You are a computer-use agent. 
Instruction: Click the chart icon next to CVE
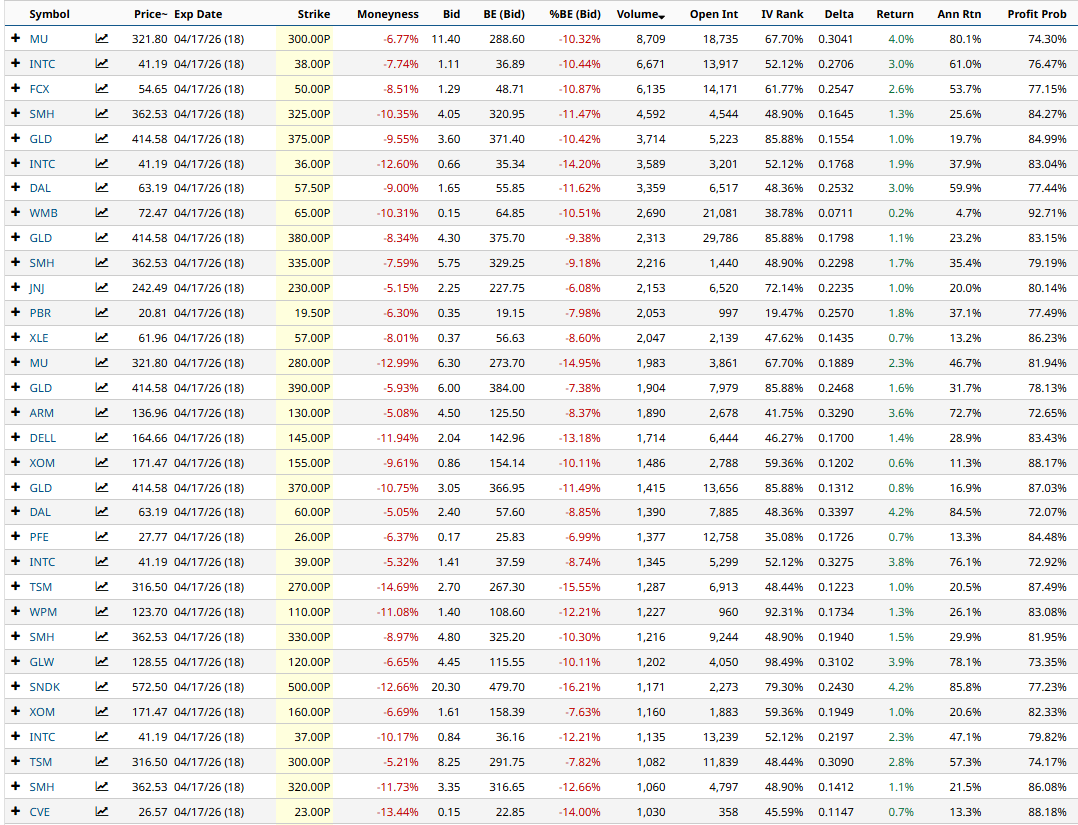pos(102,812)
